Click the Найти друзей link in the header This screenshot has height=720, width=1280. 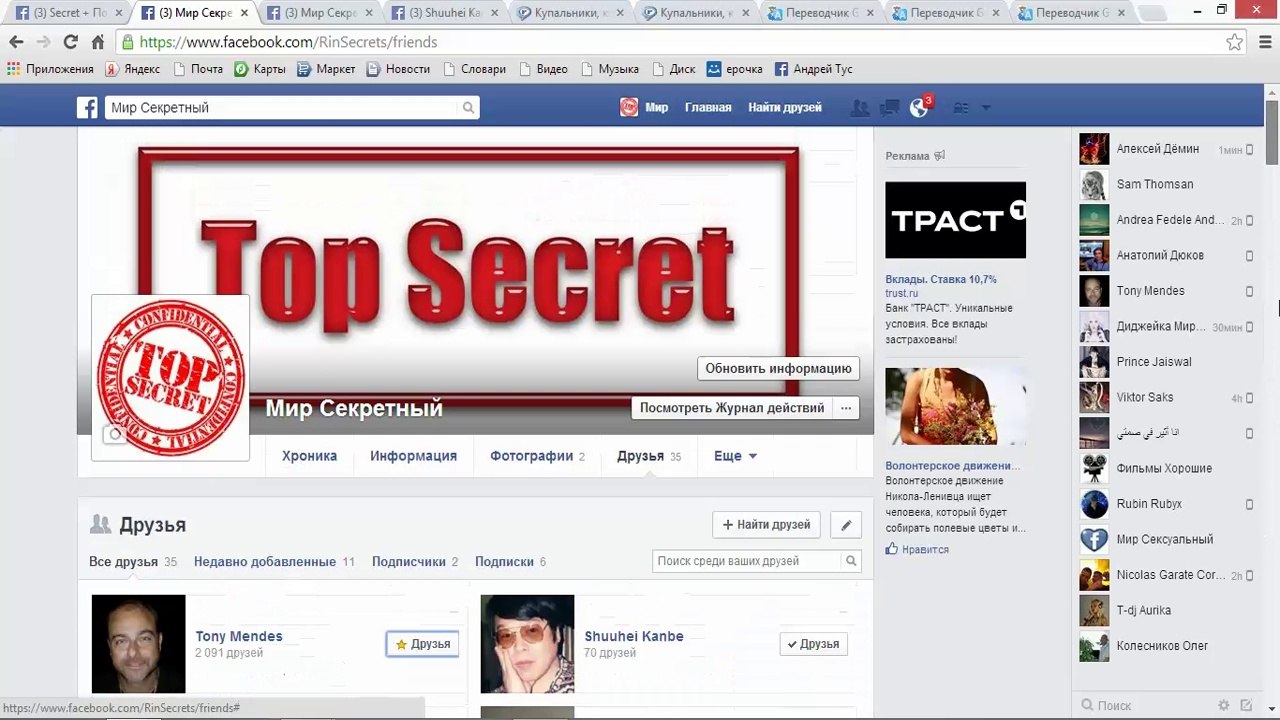785,108
